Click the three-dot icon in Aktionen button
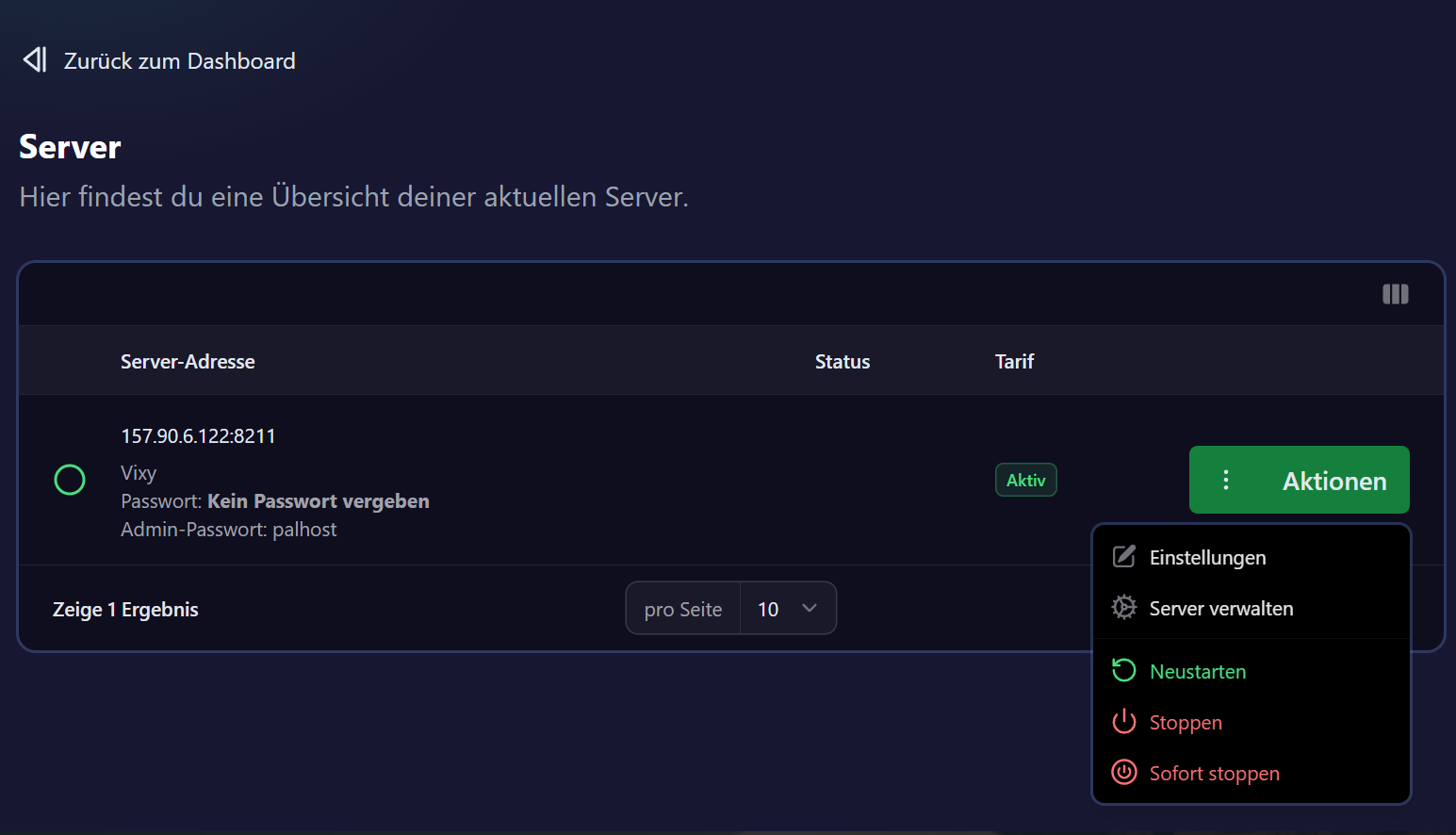Image resolution: width=1456 pixels, height=835 pixels. coord(1226,481)
